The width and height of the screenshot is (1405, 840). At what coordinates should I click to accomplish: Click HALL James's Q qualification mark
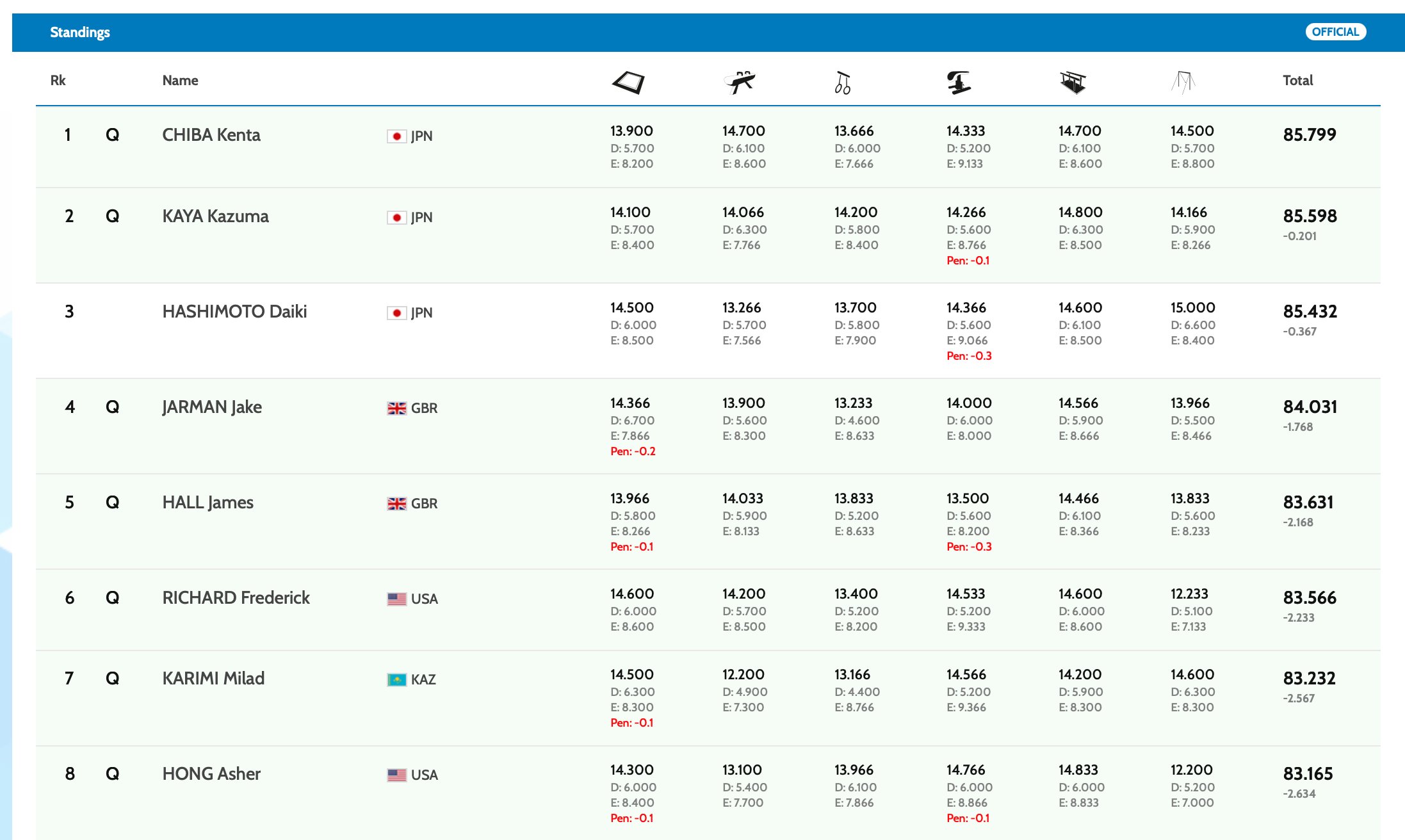coord(112,503)
